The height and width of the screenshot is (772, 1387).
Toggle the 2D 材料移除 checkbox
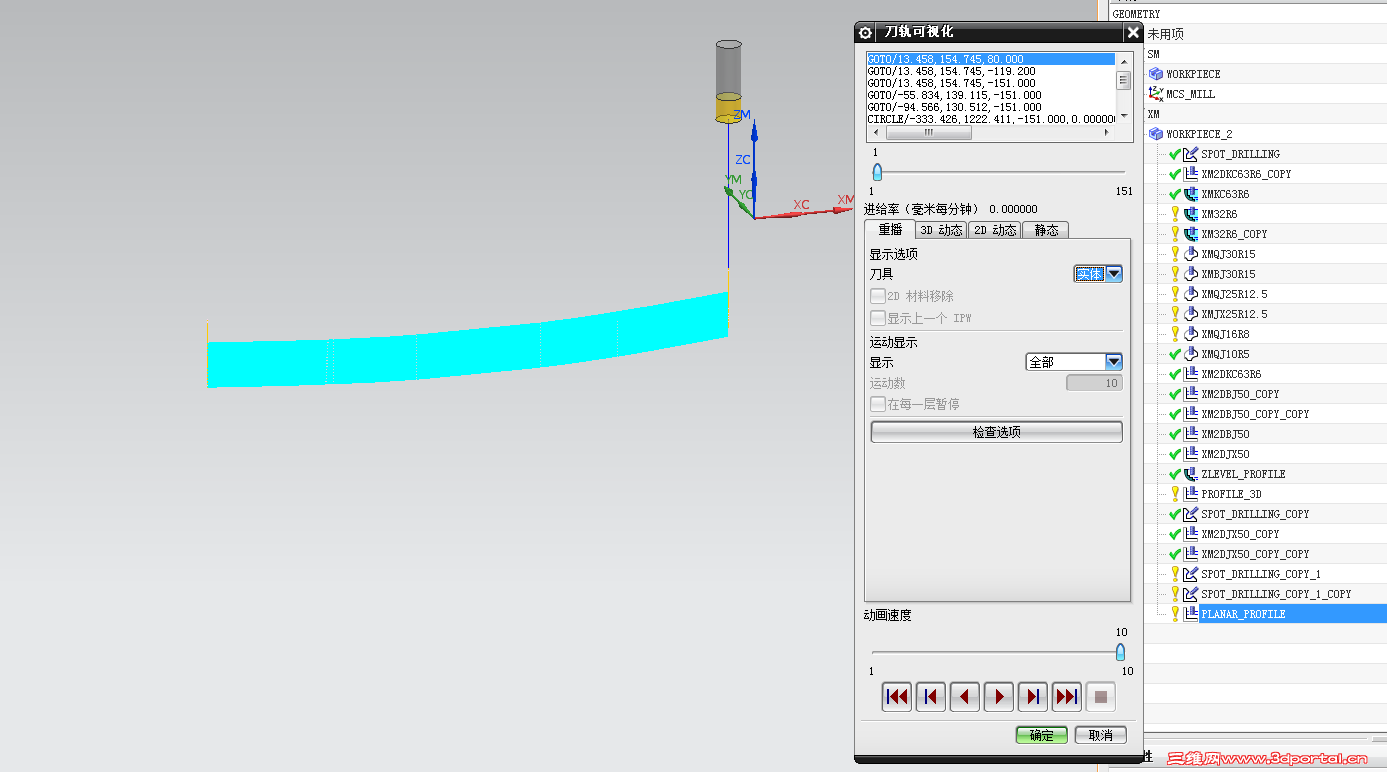pos(878,295)
